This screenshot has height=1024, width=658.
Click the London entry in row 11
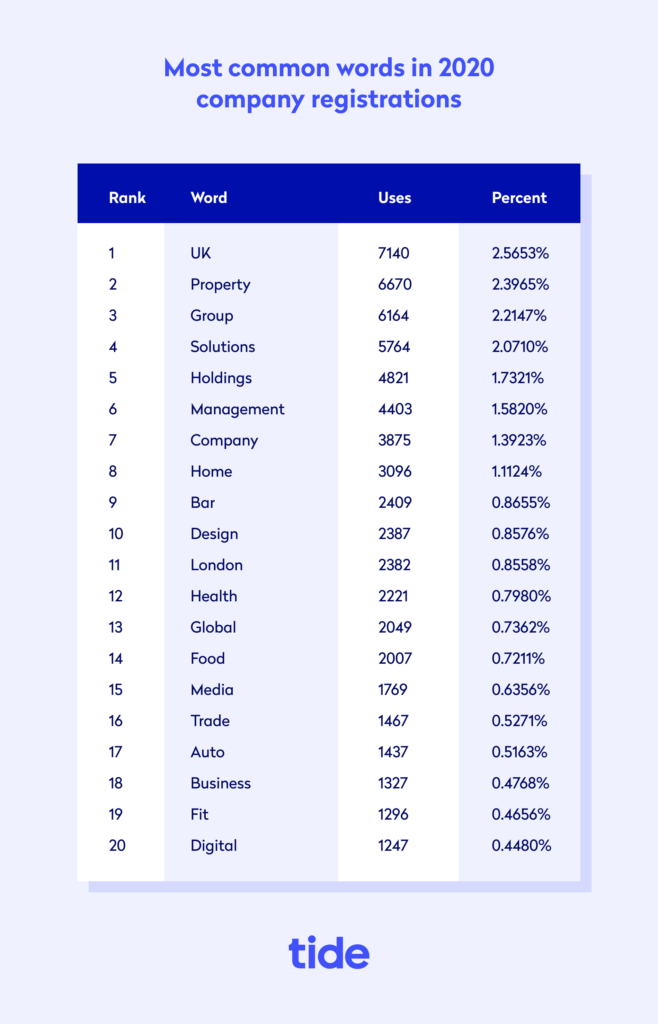pos(217,565)
